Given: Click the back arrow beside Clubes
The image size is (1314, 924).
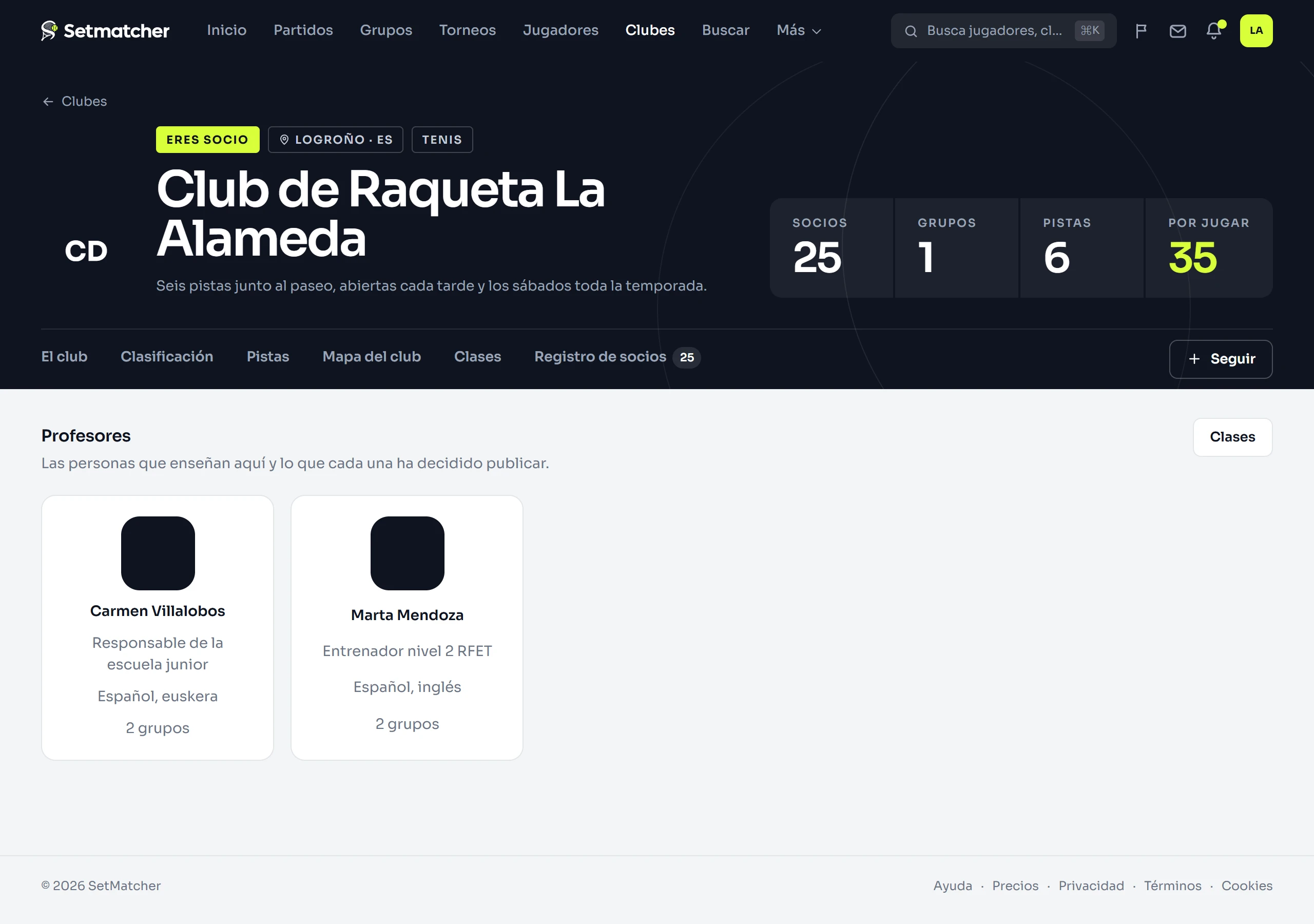Looking at the screenshot, I should point(48,101).
